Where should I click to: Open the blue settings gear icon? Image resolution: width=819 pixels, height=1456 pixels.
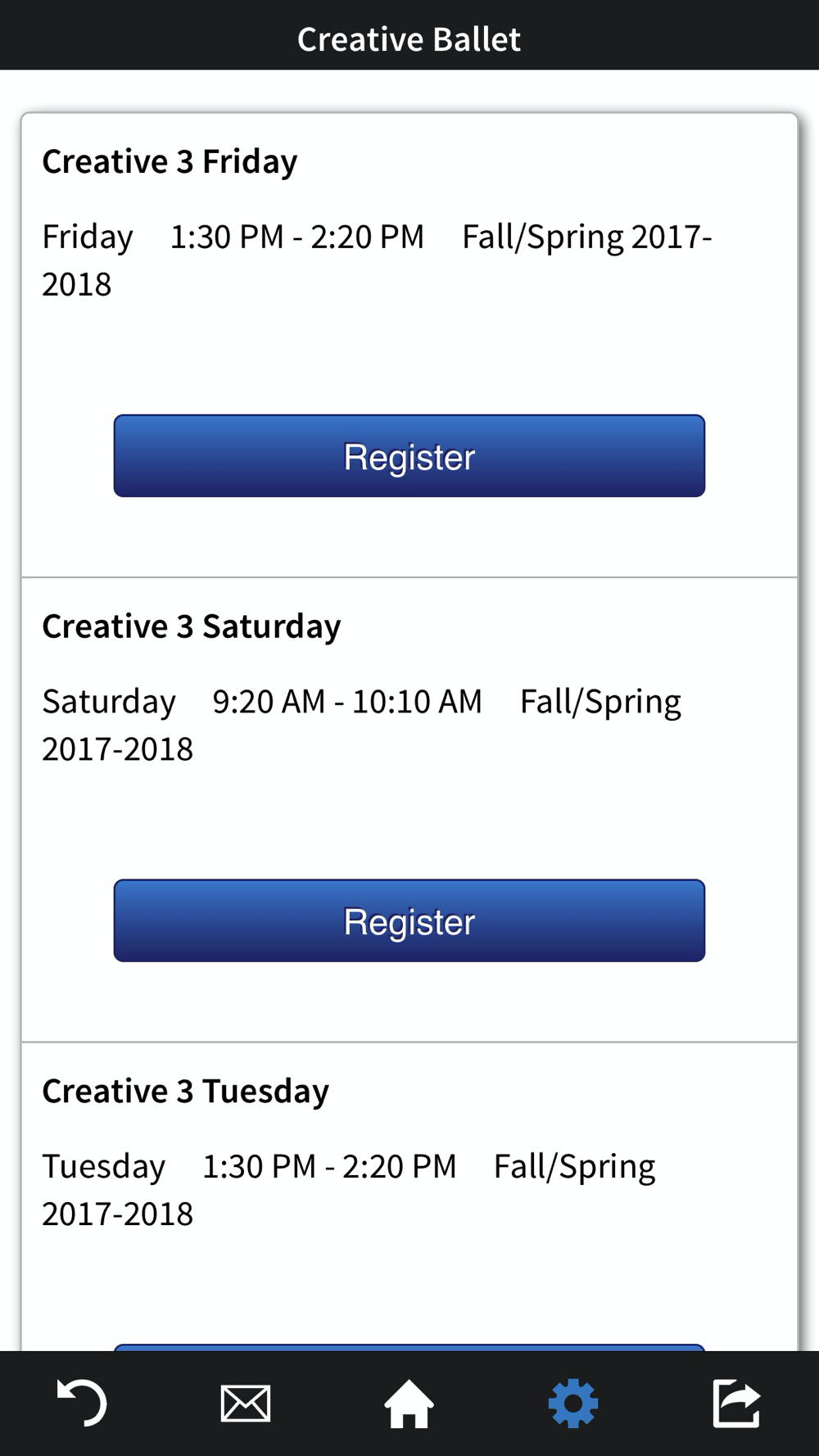click(x=572, y=1404)
